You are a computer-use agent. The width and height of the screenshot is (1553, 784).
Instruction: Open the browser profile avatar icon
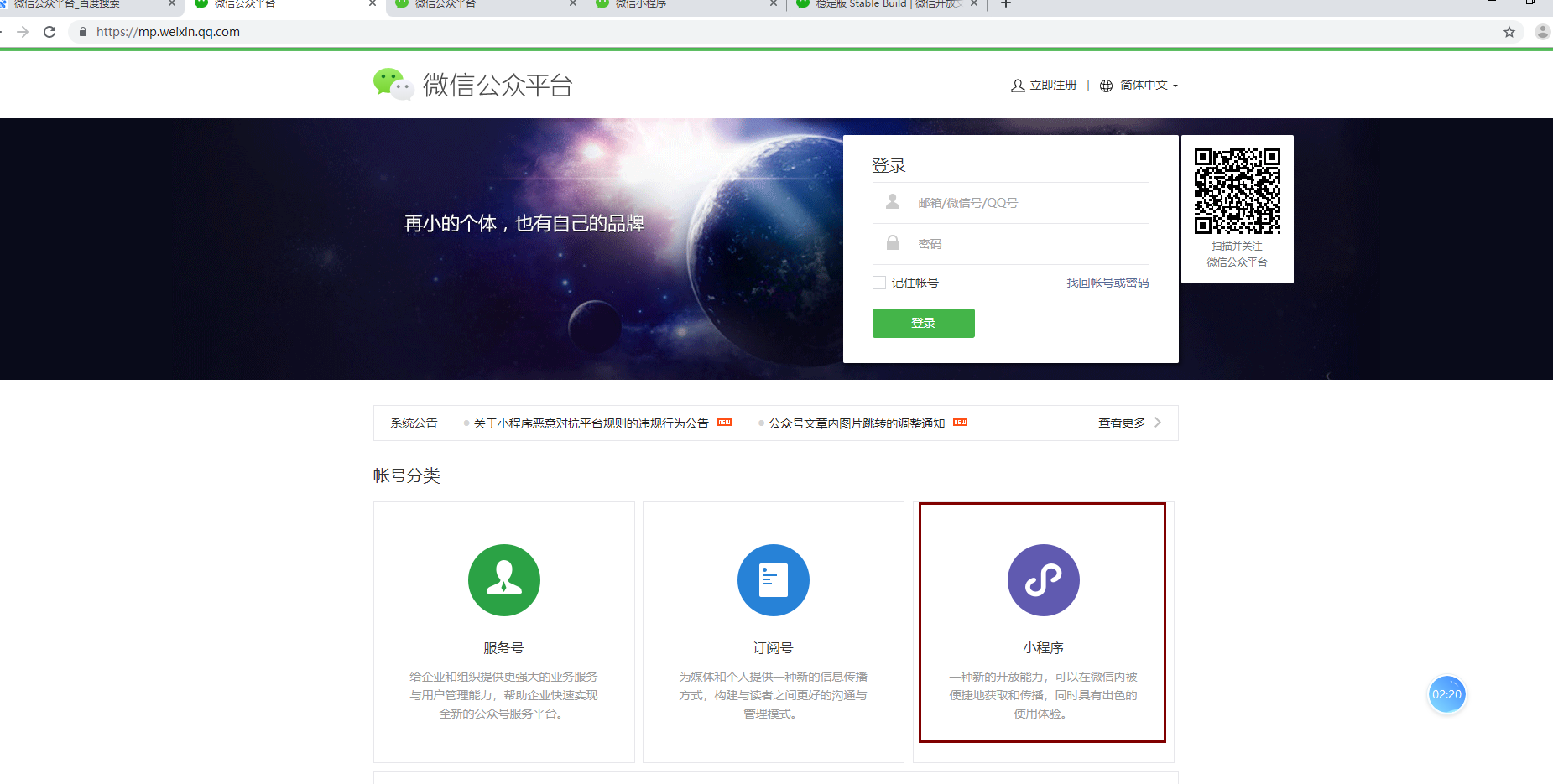click(1542, 32)
